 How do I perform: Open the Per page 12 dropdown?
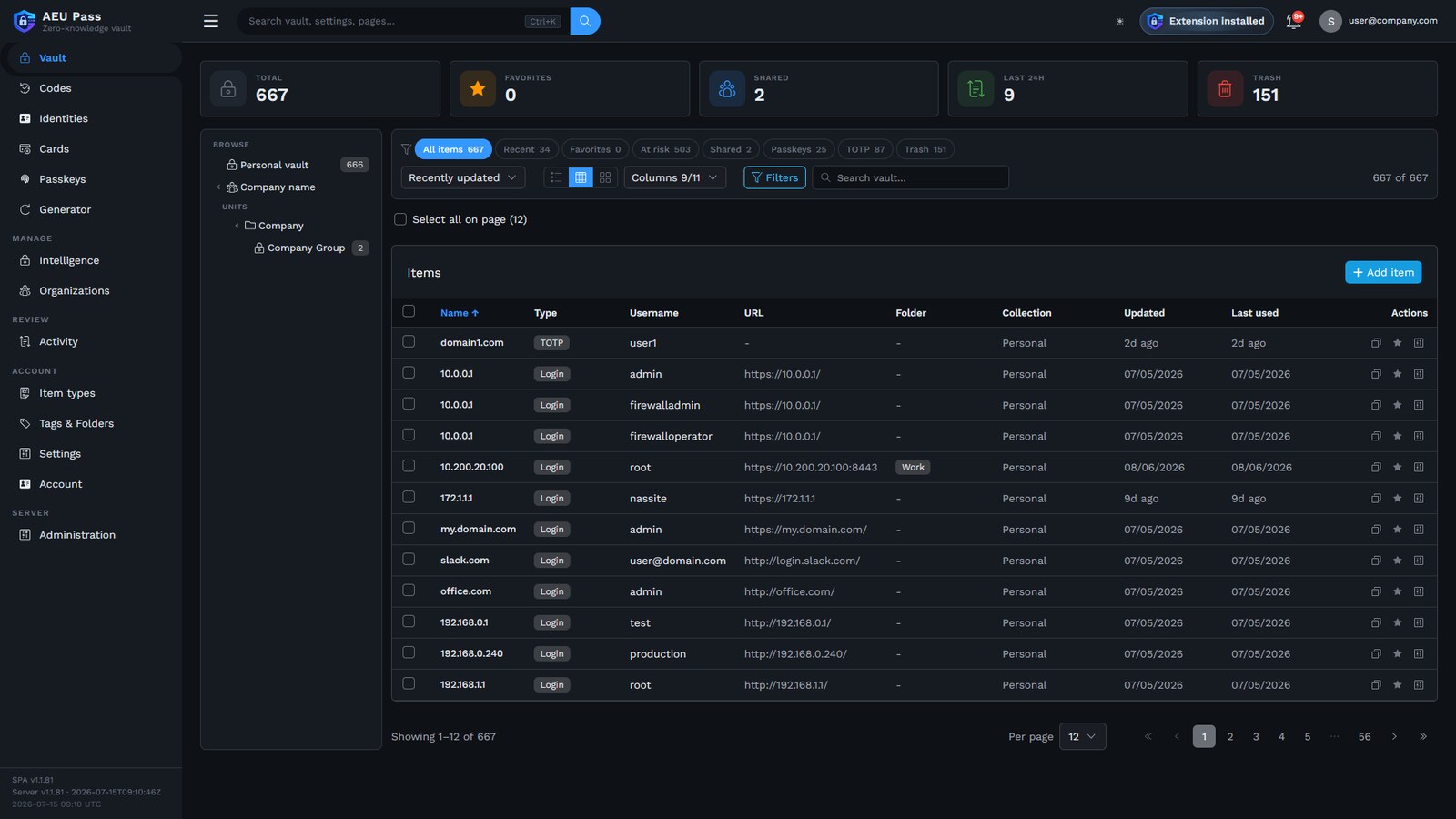(x=1082, y=736)
